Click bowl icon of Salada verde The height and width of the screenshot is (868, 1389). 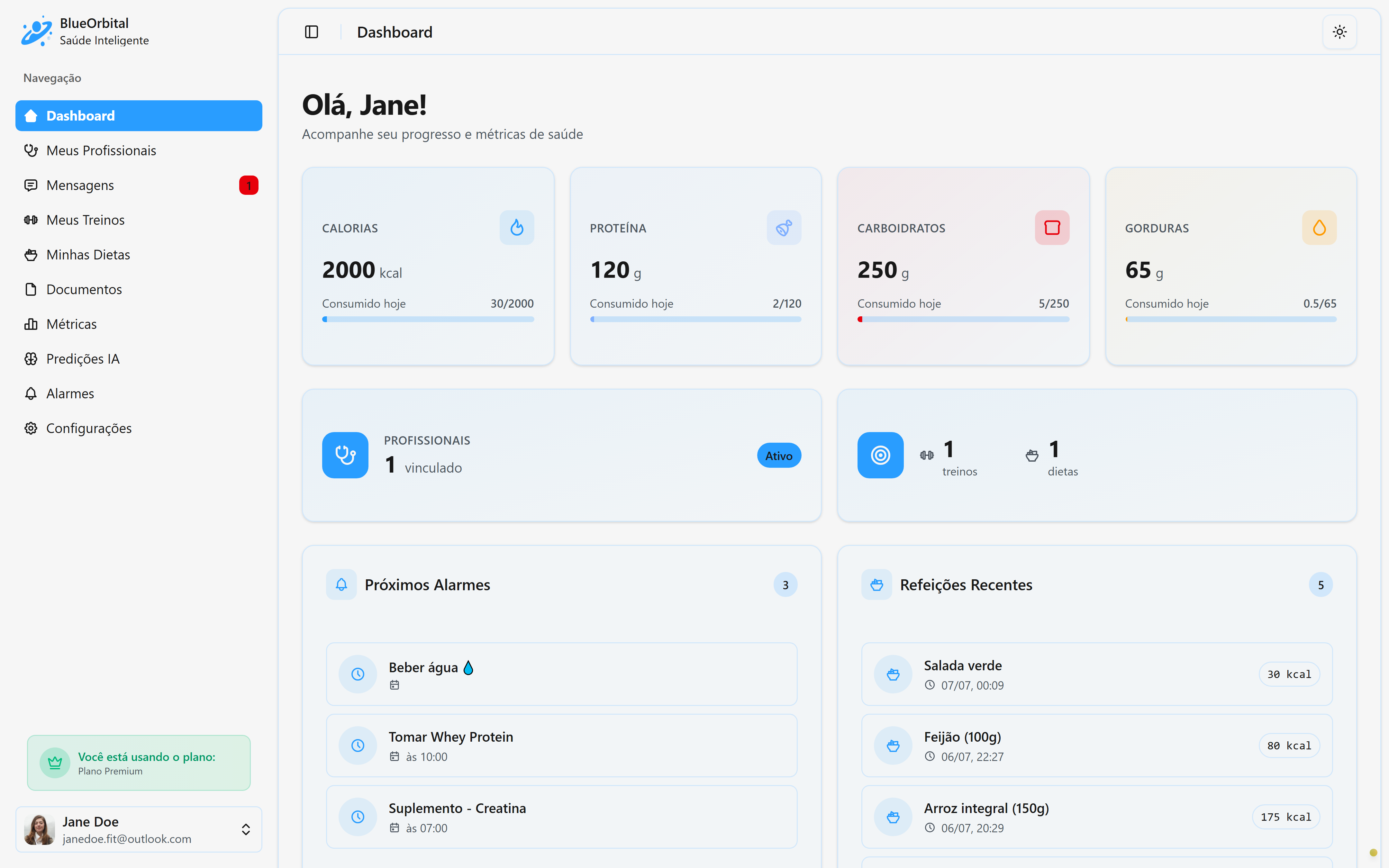pos(893,674)
